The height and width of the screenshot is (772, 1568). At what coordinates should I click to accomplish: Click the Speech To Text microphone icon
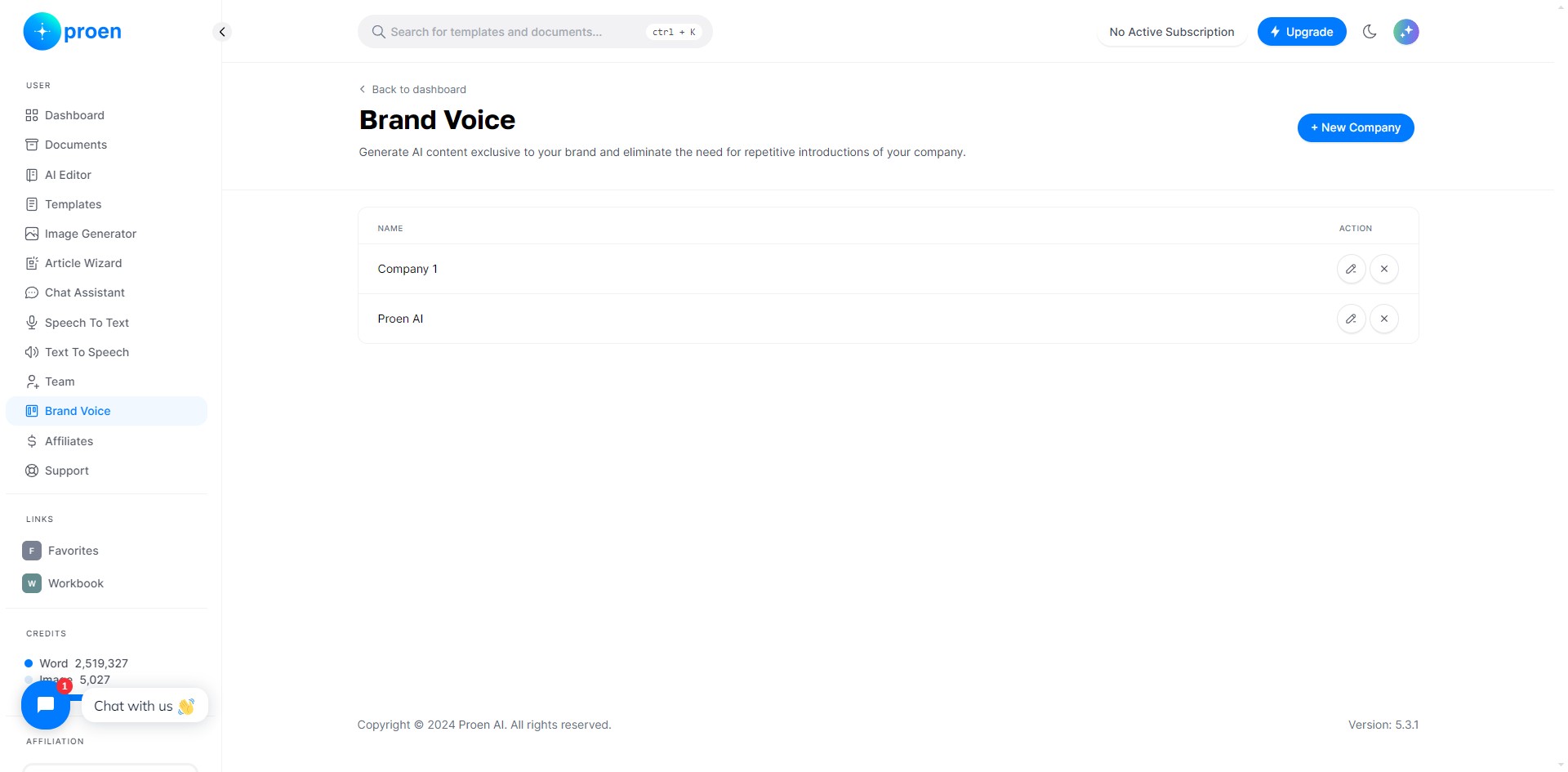[32, 323]
